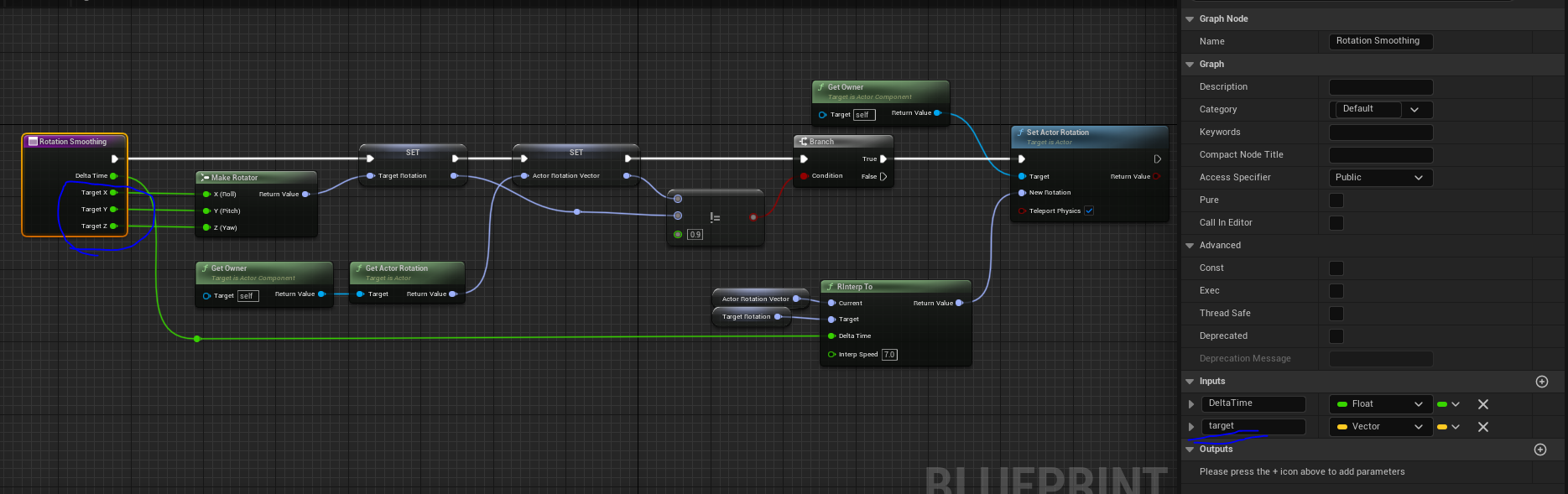Click the Get Actor Rotation Return Value pin
This screenshot has height=494, width=1568.
[452, 294]
